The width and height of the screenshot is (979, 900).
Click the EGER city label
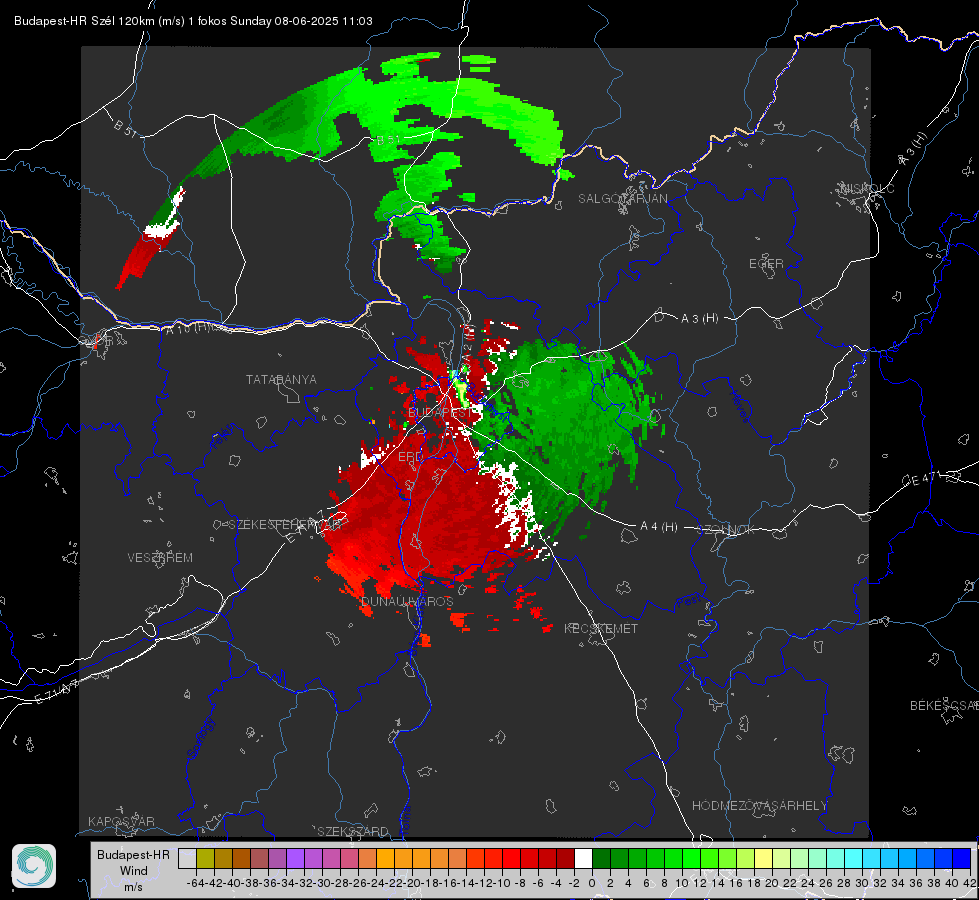(x=766, y=264)
